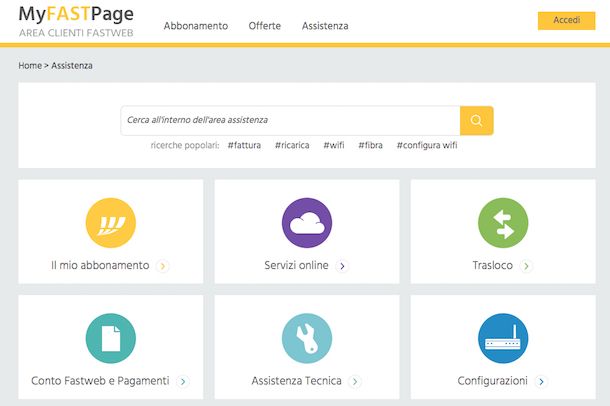
Task: Click the Accedi login button
Action: (x=566, y=21)
